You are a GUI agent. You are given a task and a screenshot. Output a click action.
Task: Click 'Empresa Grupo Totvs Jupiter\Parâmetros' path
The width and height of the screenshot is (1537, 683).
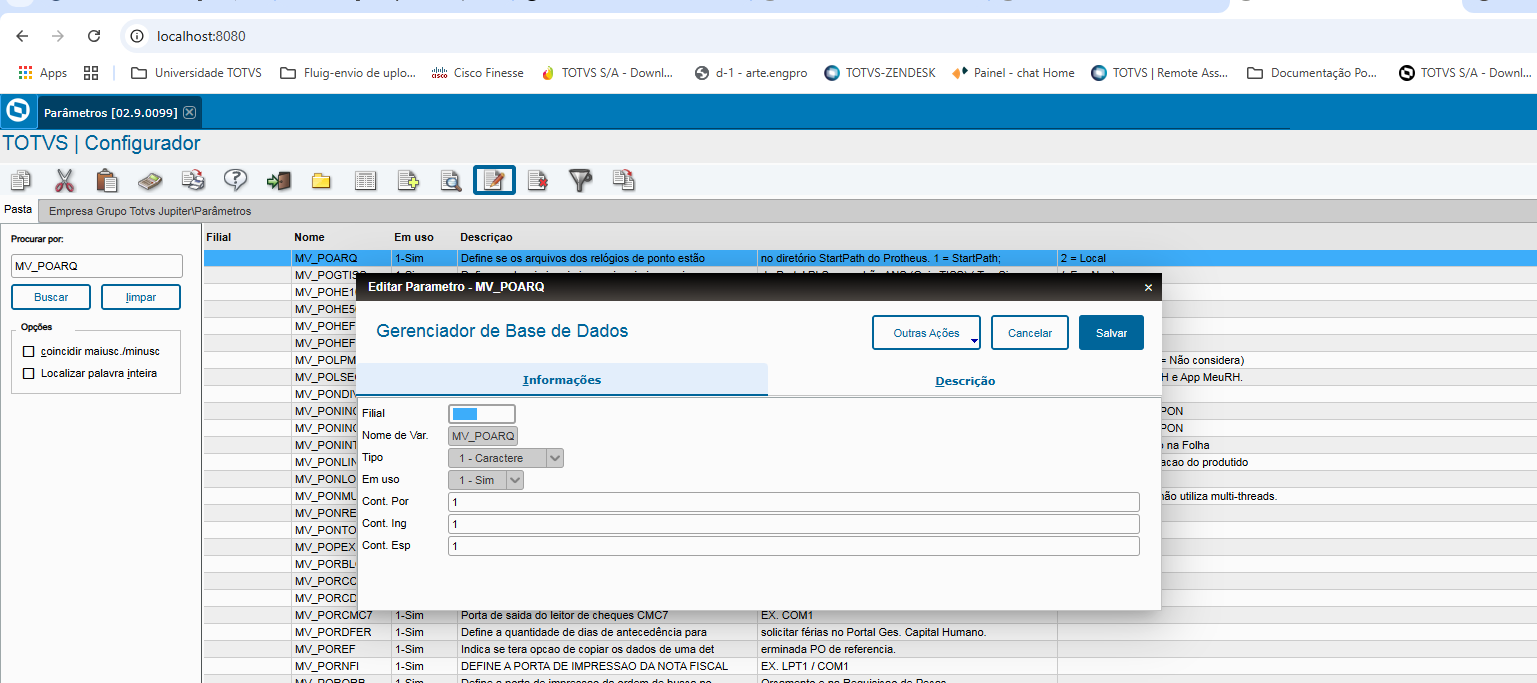(150, 211)
